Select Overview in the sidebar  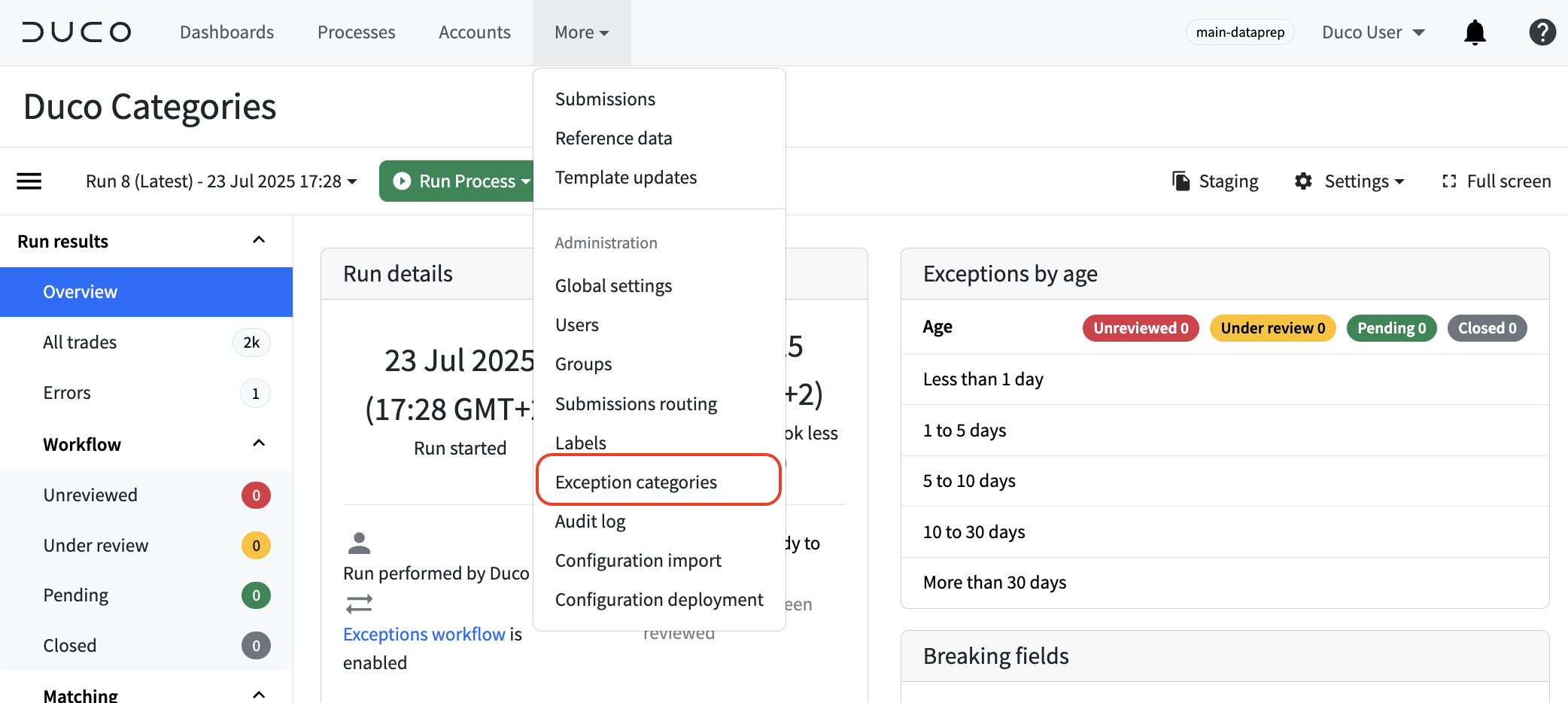click(x=146, y=292)
